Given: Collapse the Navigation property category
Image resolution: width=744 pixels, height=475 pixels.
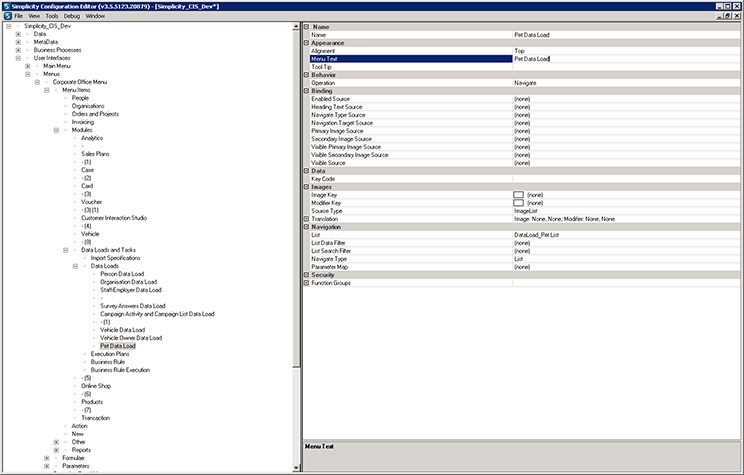Looking at the screenshot, I should (307, 227).
